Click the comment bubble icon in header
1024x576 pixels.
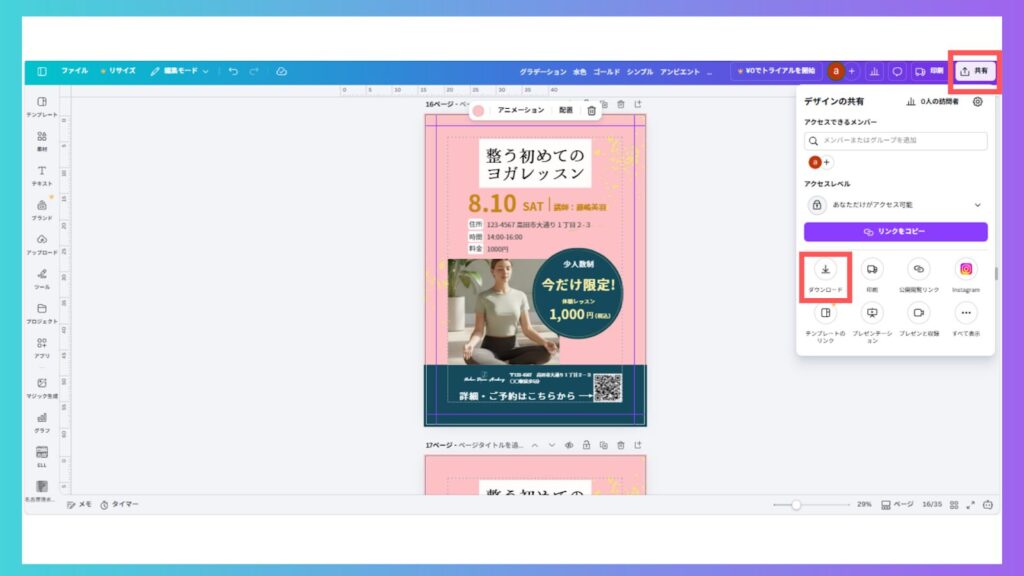point(897,71)
